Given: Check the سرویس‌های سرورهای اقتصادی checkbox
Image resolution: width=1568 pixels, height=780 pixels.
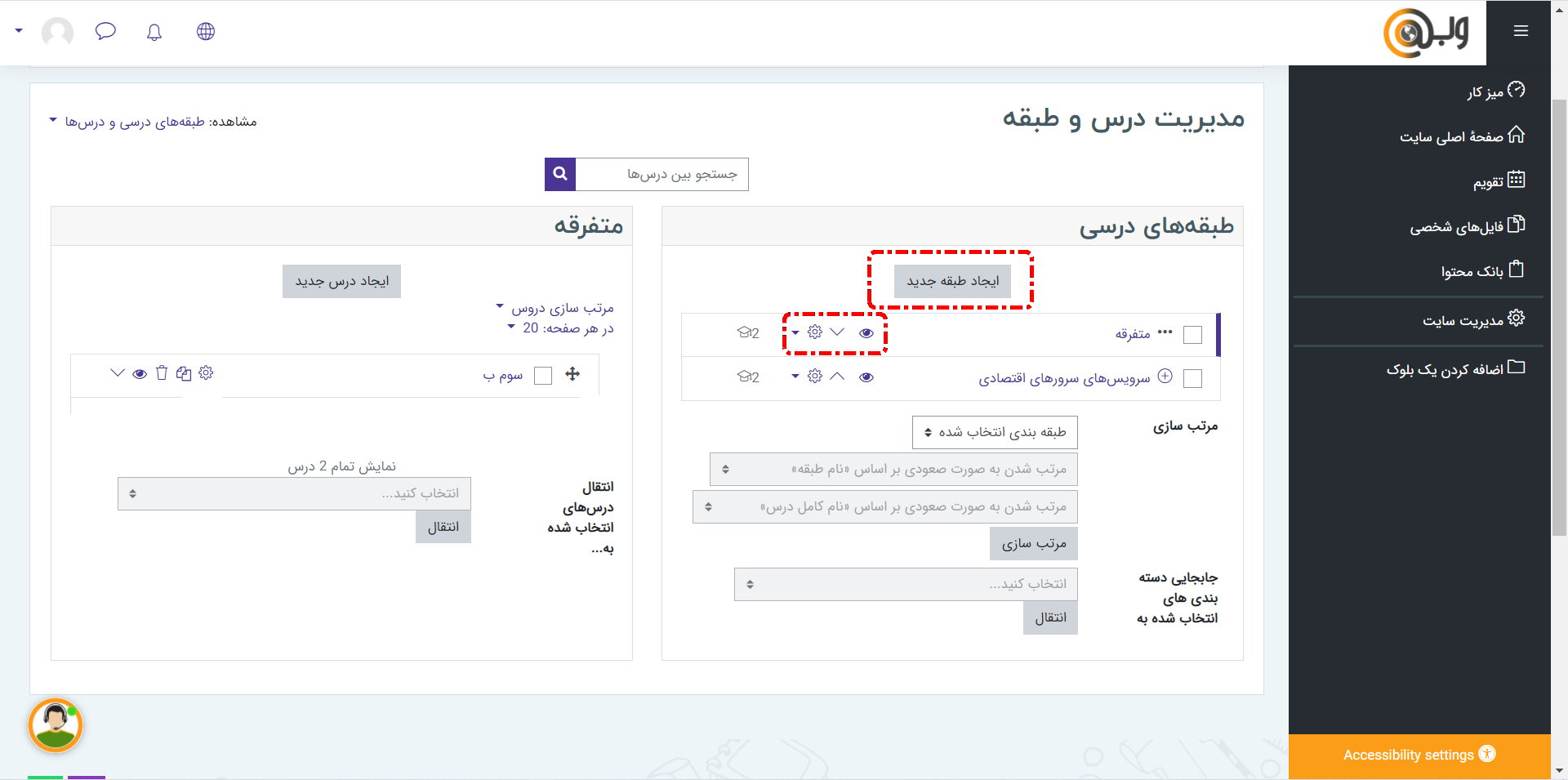Looking at the screenshot, I should [x=1192, y=378].
